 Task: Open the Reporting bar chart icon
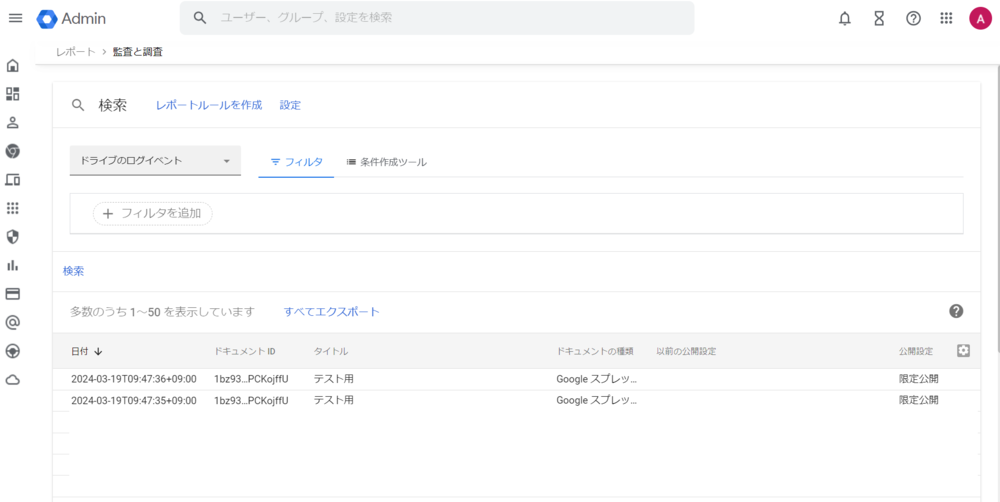tap(13, 265)
